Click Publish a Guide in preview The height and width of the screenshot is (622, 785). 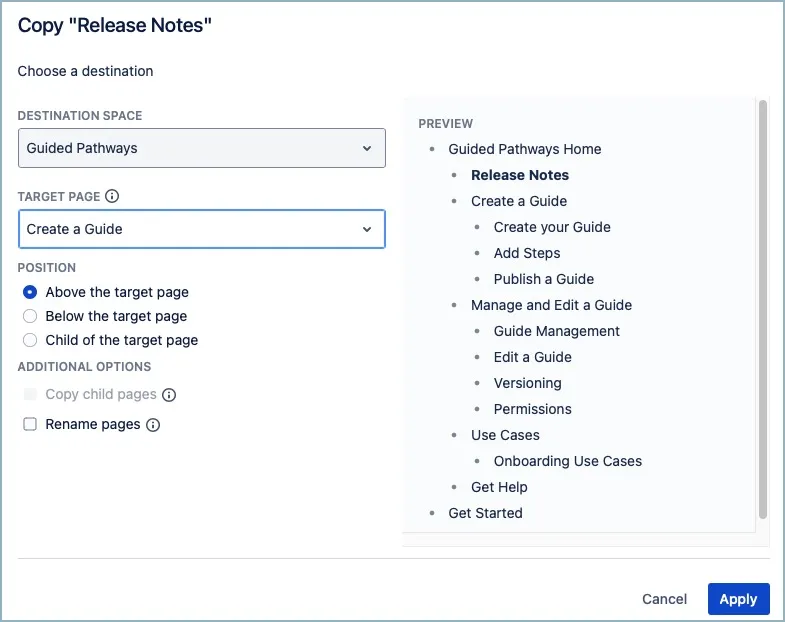click(x=544, y=279)
